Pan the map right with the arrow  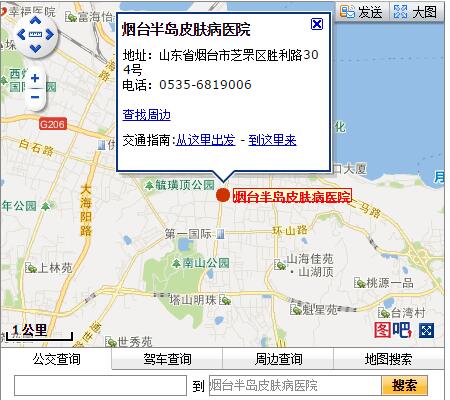point(50,34)
